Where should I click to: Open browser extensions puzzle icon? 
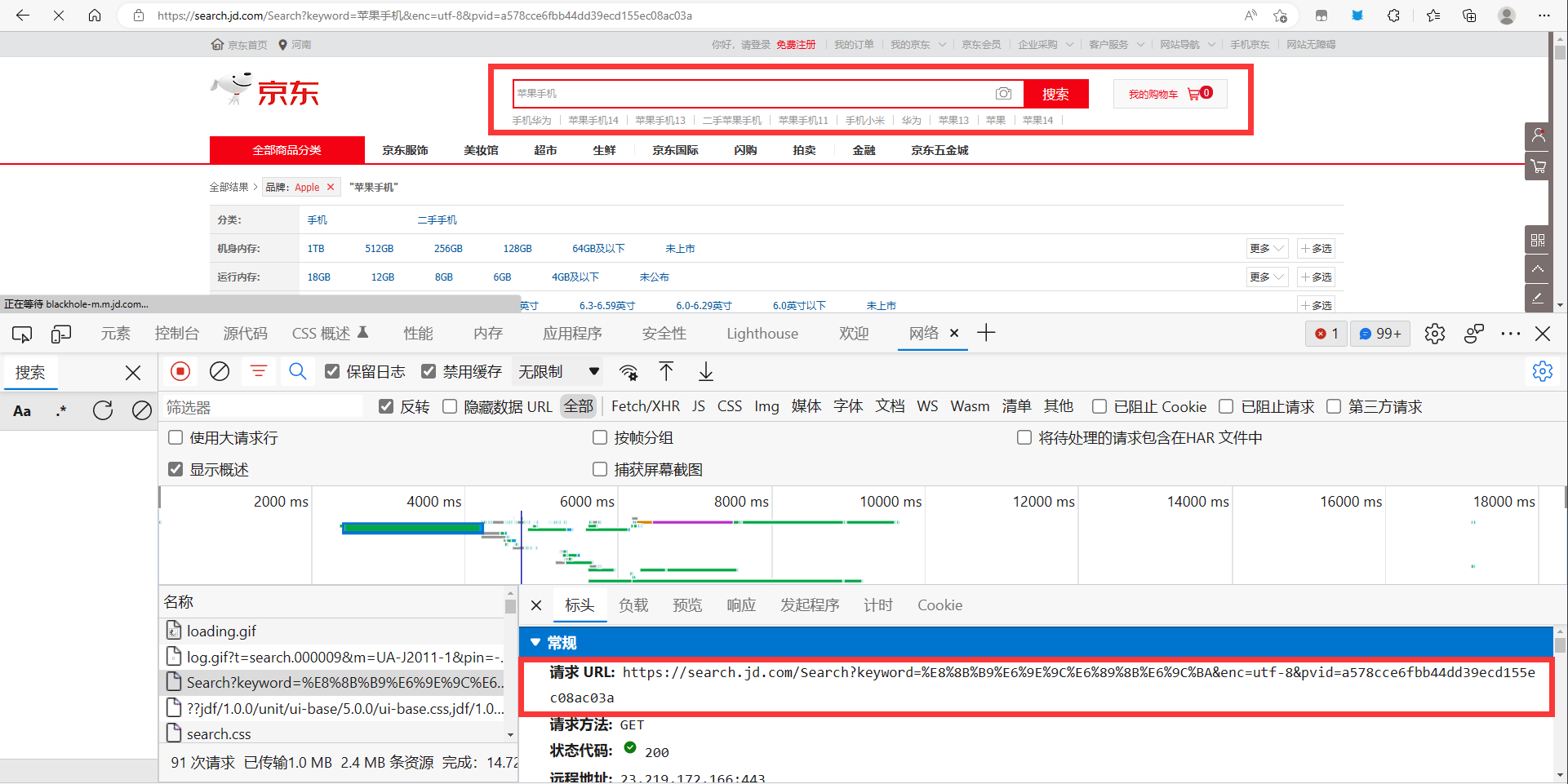tap(1394, 16)
